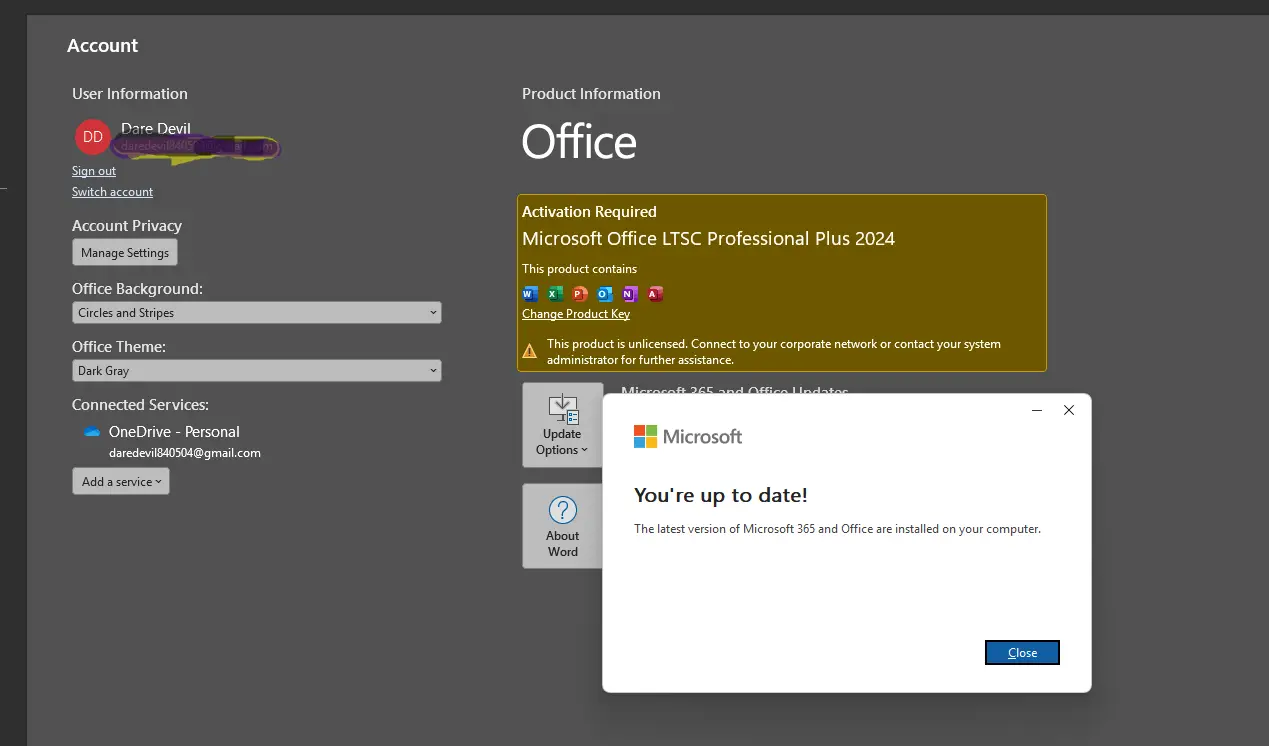
Task: Click the User Information label
Action: 130,94
